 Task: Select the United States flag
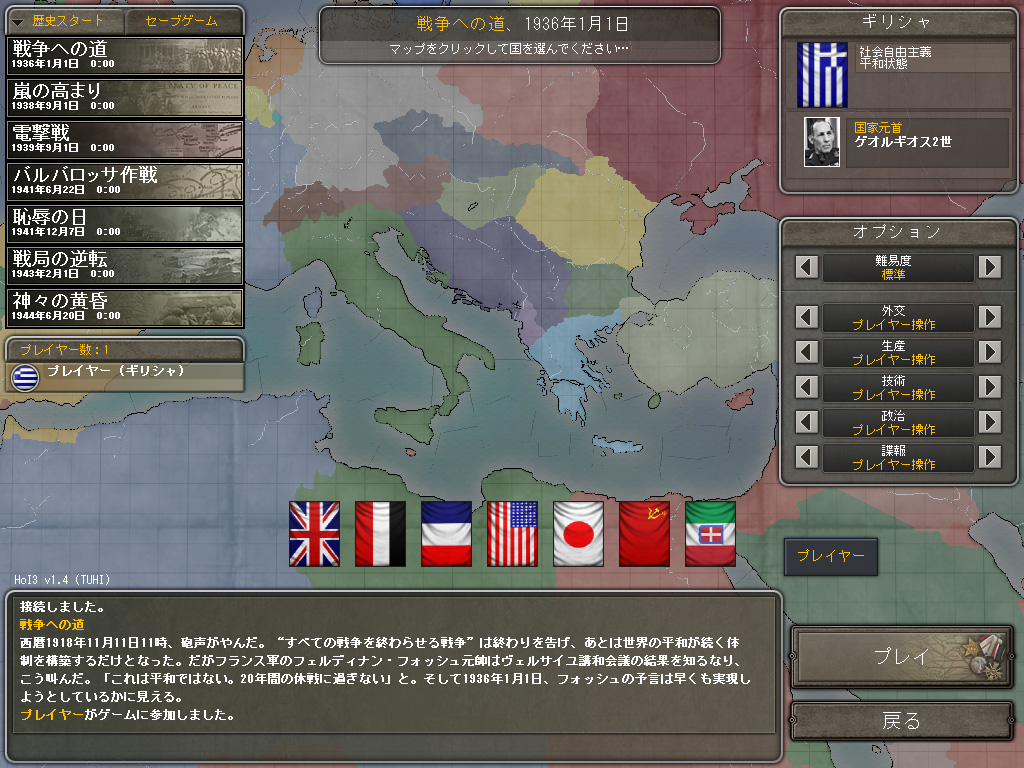pyautogui.click(x=512, y=534)
